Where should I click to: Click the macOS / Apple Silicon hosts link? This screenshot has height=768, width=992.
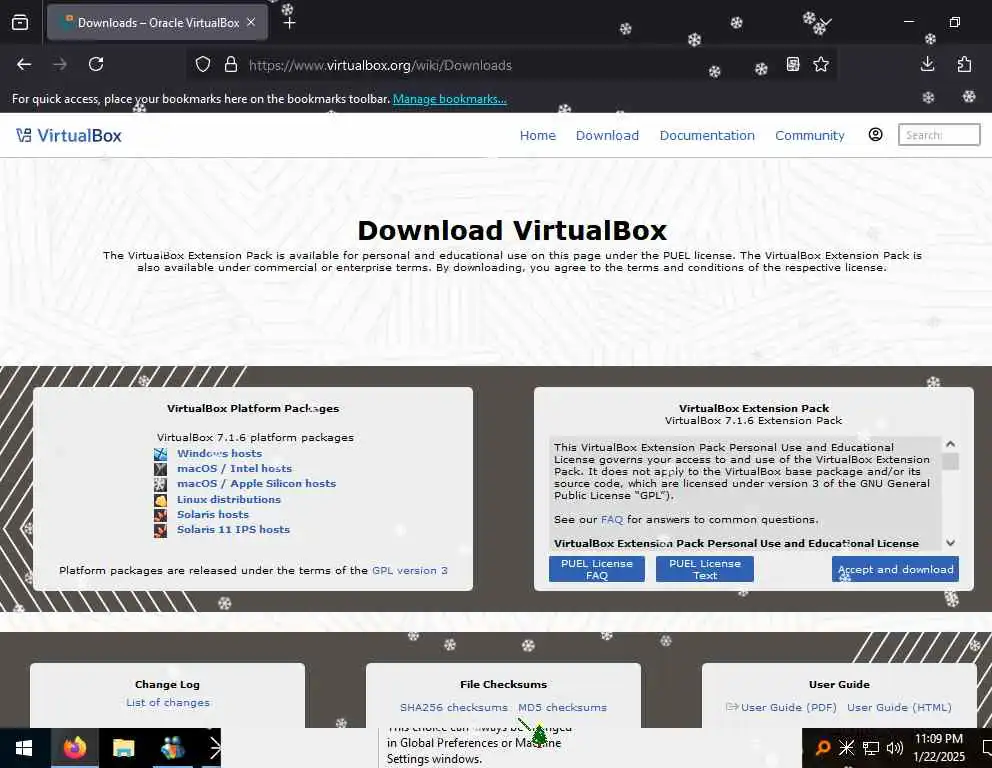(x=256, y=483)
